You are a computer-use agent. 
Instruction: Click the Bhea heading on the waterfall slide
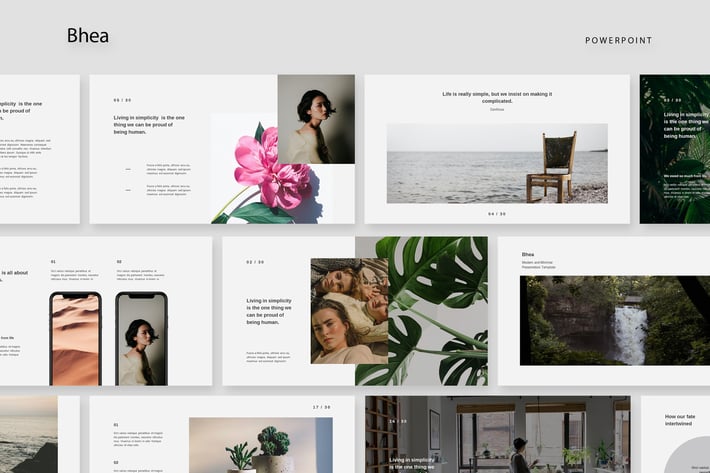coord(528,254)
